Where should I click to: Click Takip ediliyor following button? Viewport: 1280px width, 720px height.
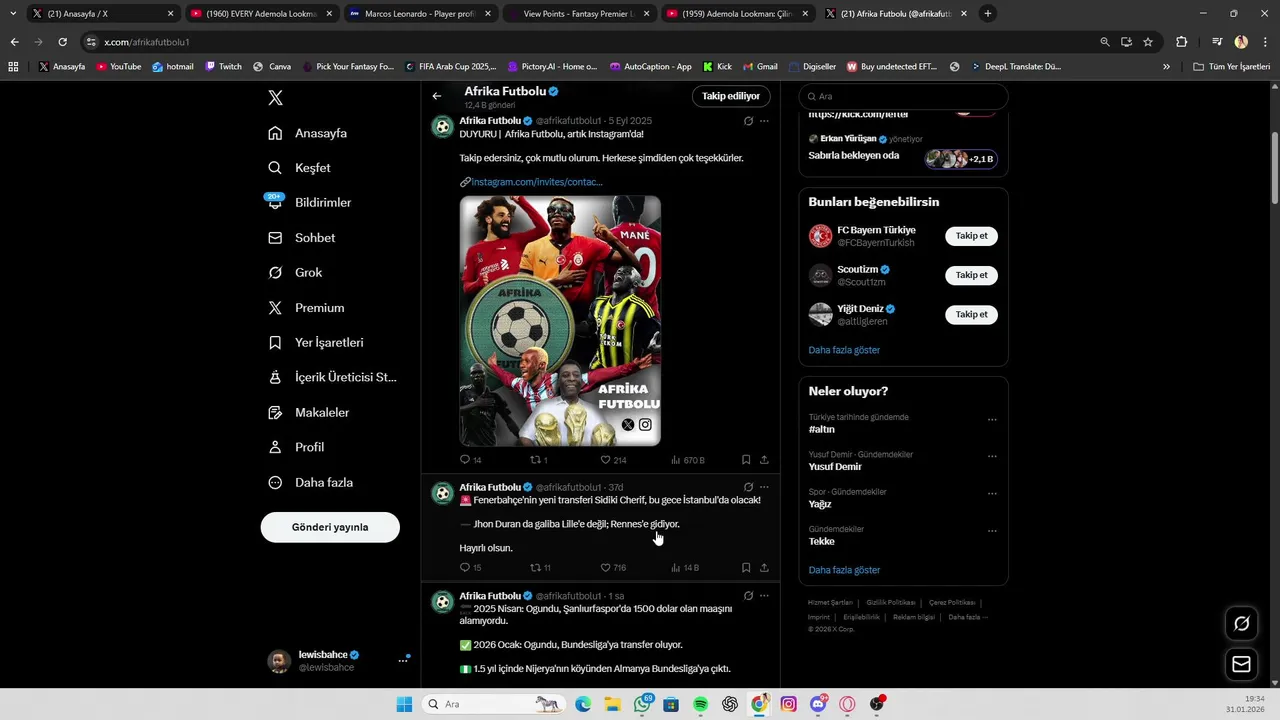point(731,96)
